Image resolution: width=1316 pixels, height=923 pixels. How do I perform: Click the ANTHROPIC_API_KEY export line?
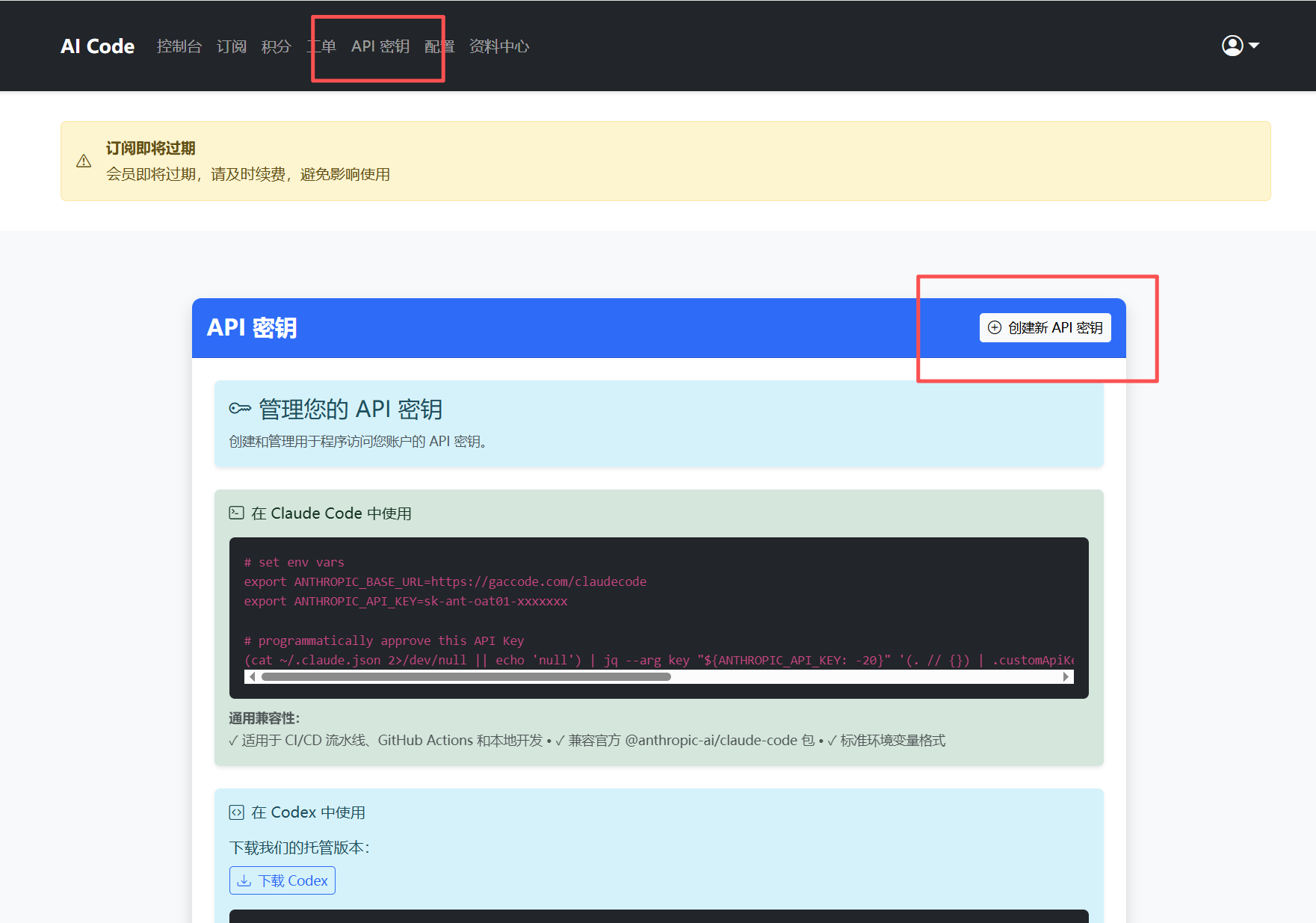406,601
